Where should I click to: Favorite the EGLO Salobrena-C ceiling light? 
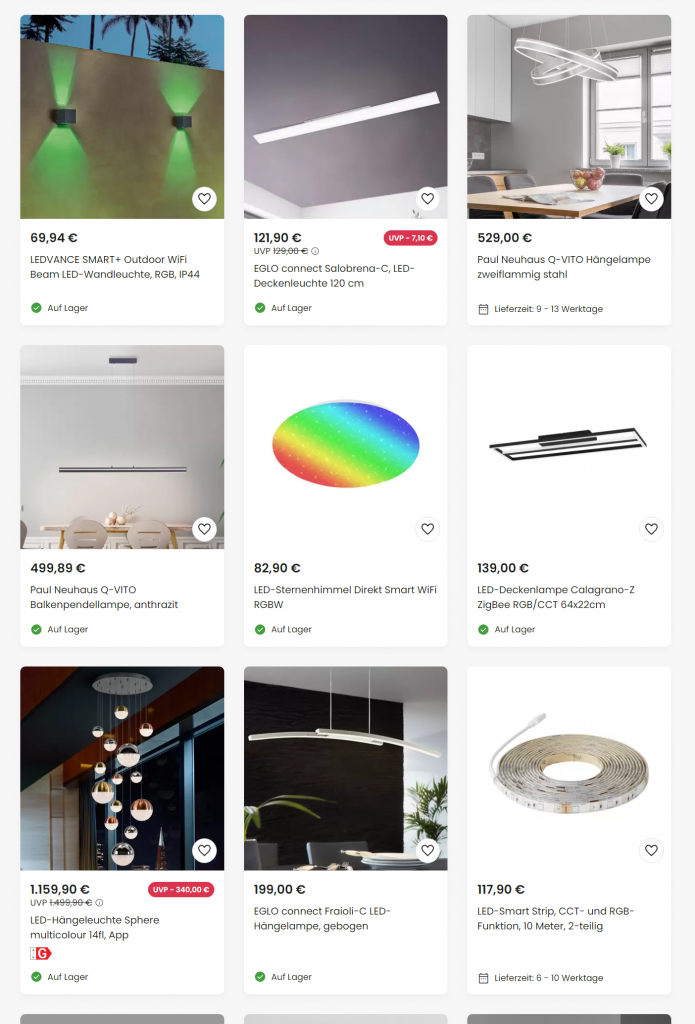(x=428, y=199)
